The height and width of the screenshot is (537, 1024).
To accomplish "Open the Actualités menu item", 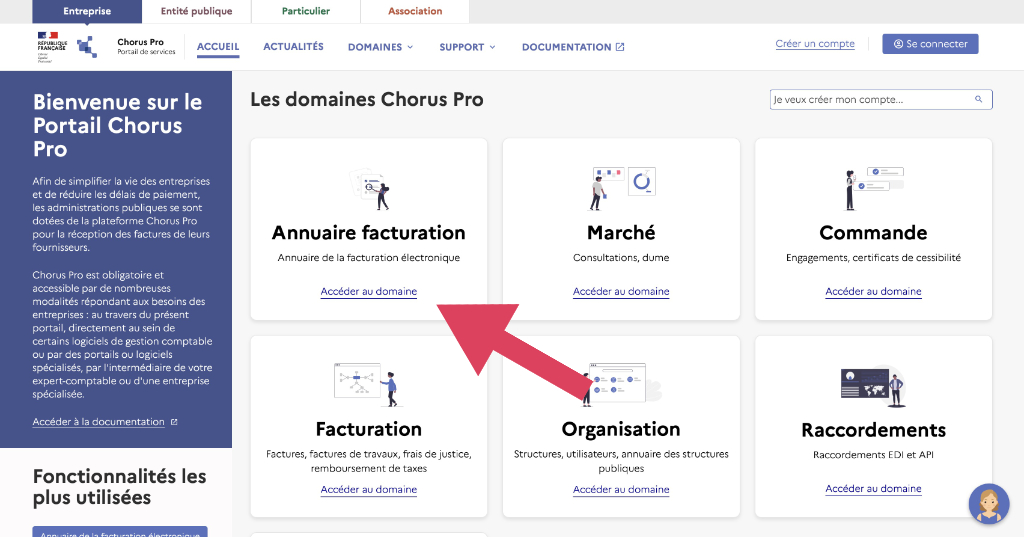I will click(293, 47).
